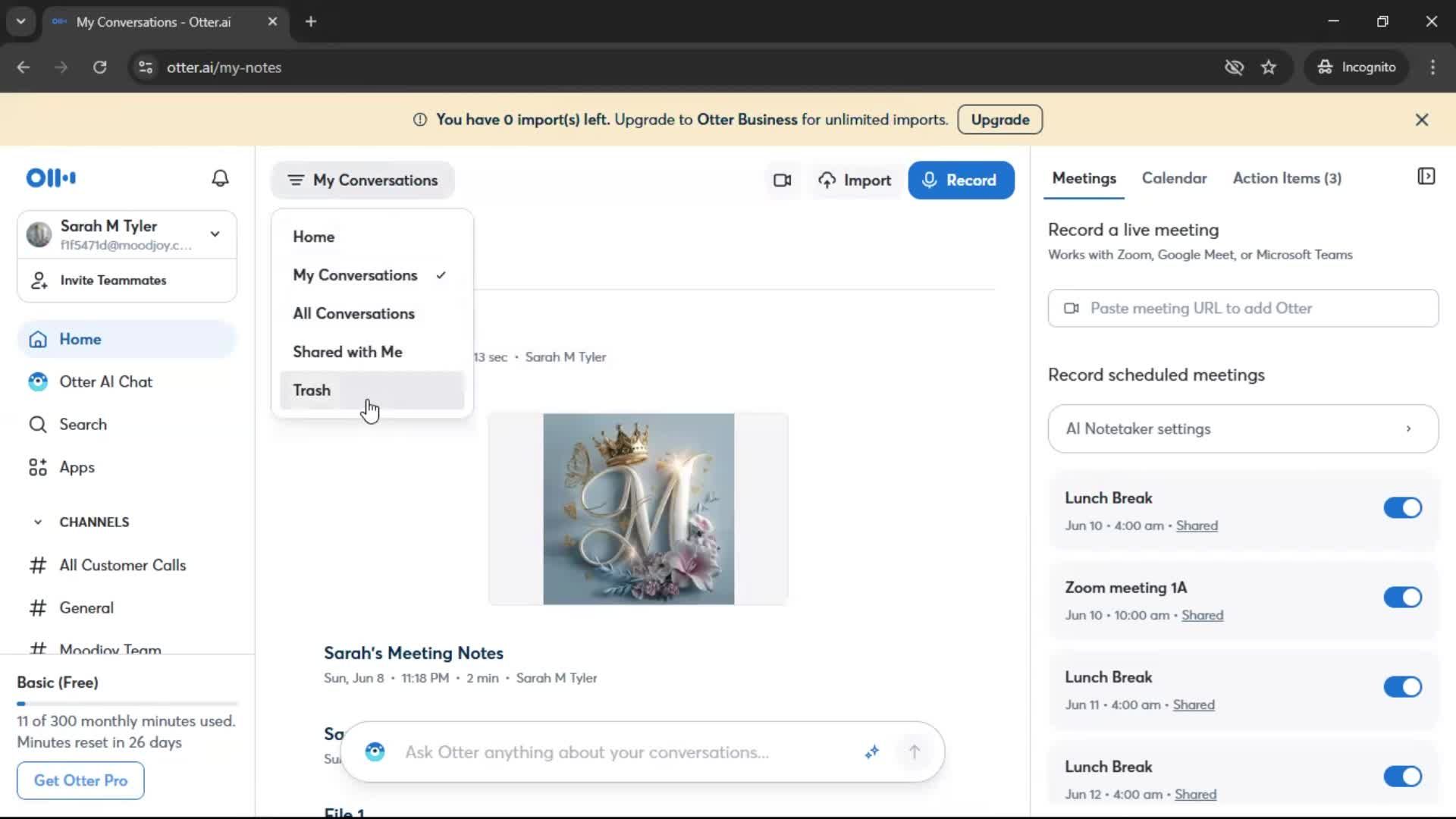Open My Conversations filter dropdown

click(362, 180)
